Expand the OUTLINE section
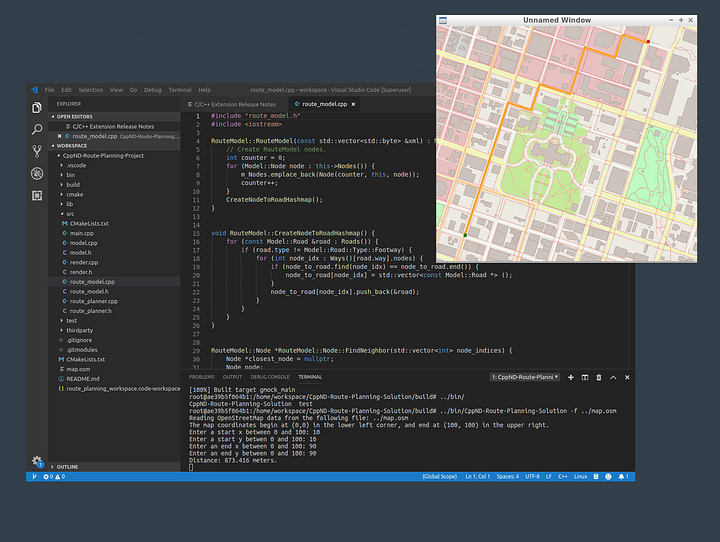The image size is (720, 542). pyautogui.click(x=68, y=467)
